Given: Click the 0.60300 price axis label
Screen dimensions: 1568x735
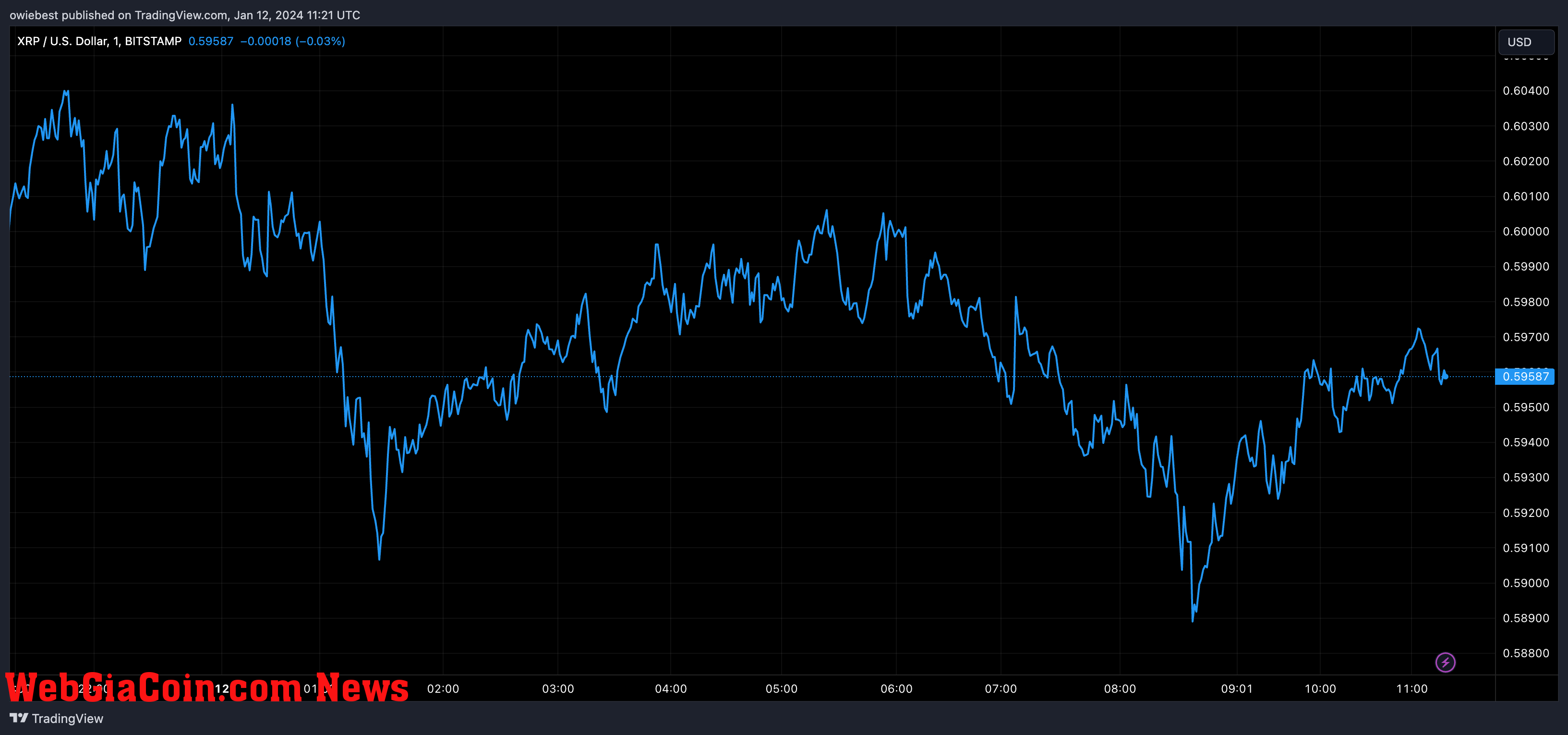Looking at the screenshot, I should point(1526,126).
